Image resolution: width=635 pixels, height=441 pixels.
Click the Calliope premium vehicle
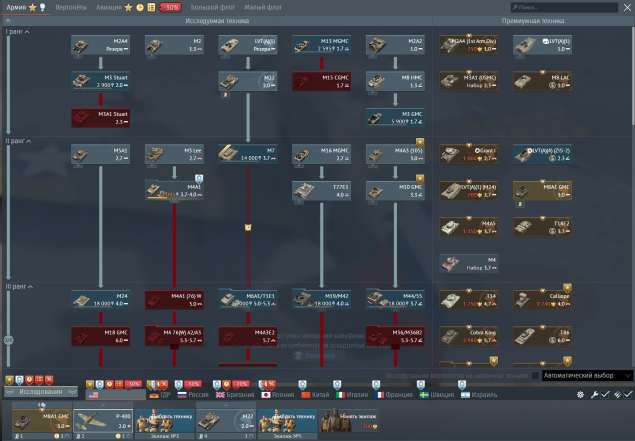click(542, 300)
